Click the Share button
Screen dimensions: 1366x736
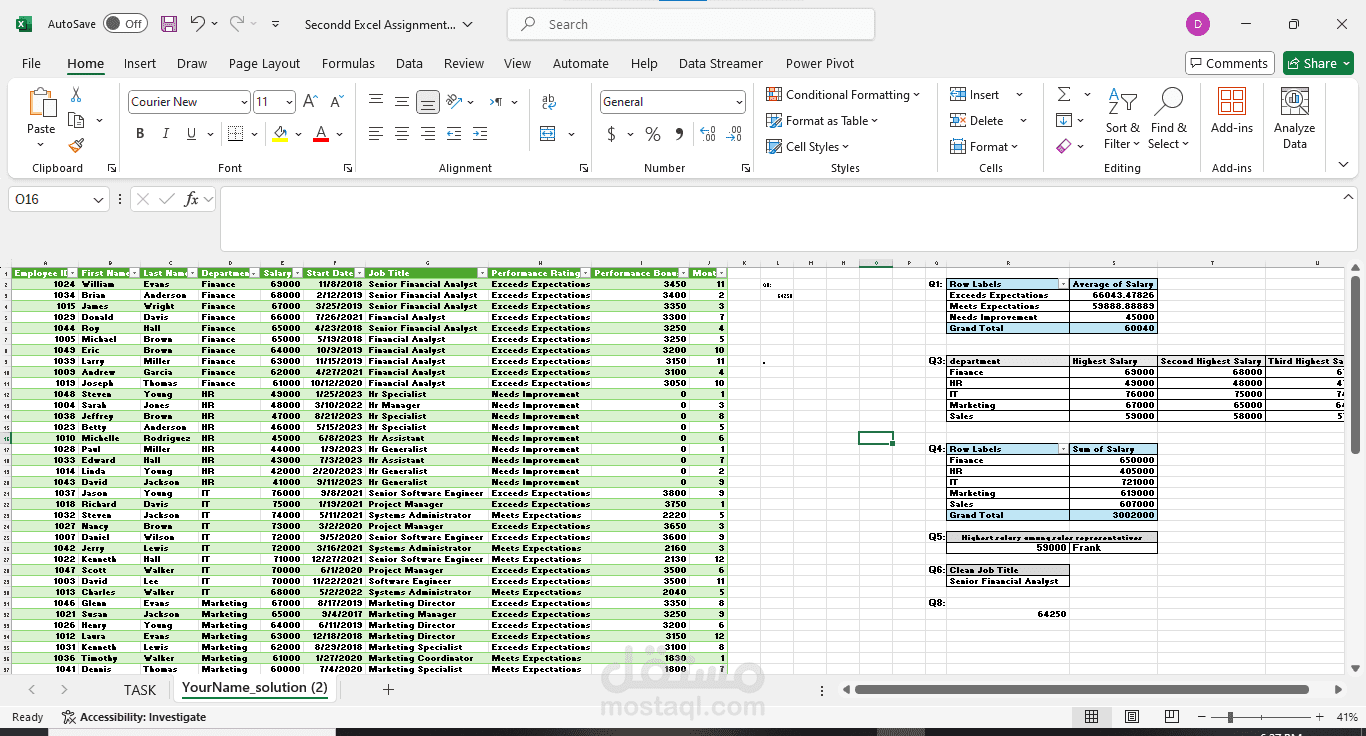click(x=1318, y=63)
